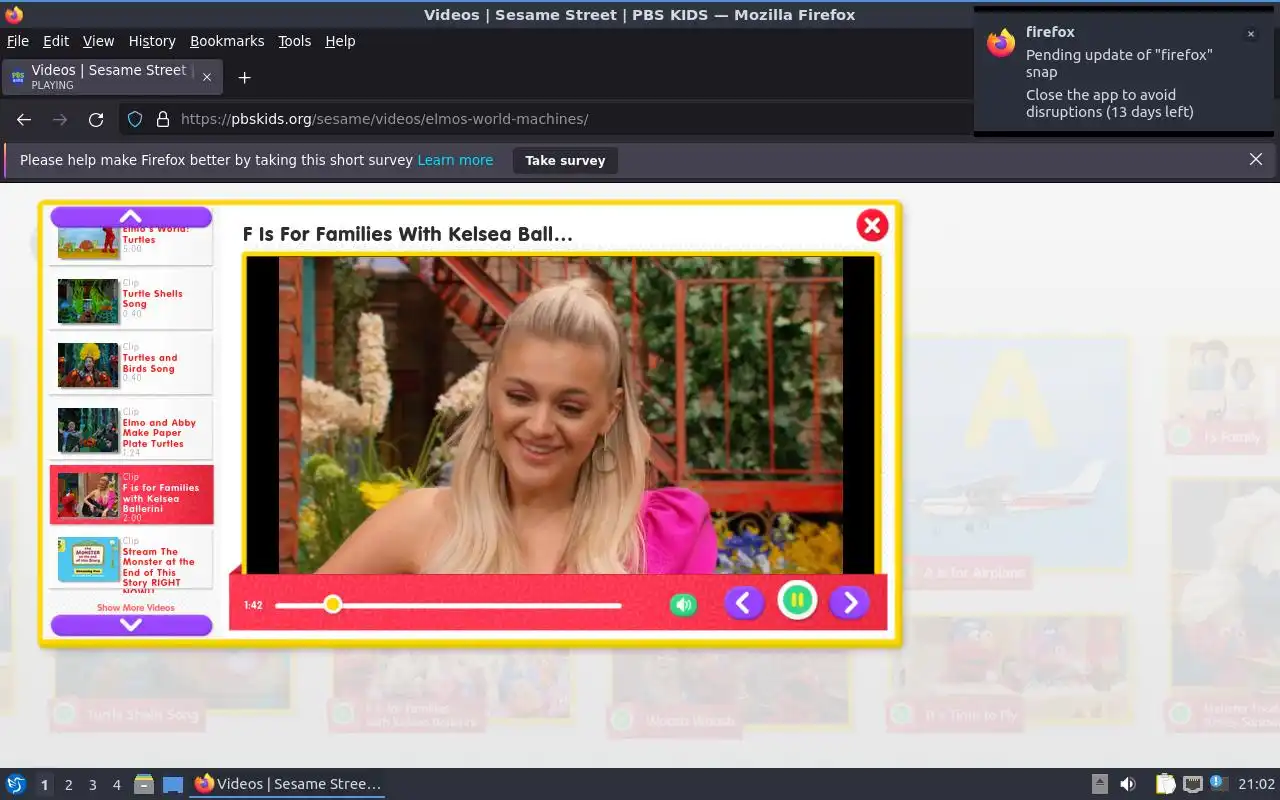
Task: Go back to previous page
Action: 24,119
